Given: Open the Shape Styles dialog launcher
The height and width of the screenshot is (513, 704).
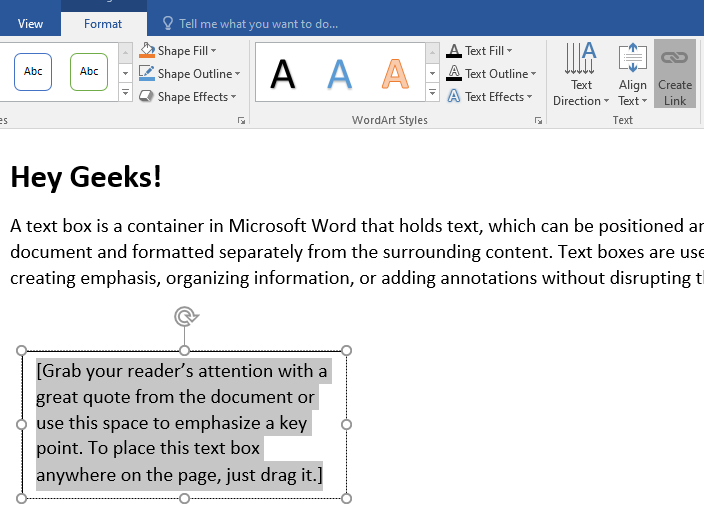Looking at the screenshot, I should coord(241,120).
